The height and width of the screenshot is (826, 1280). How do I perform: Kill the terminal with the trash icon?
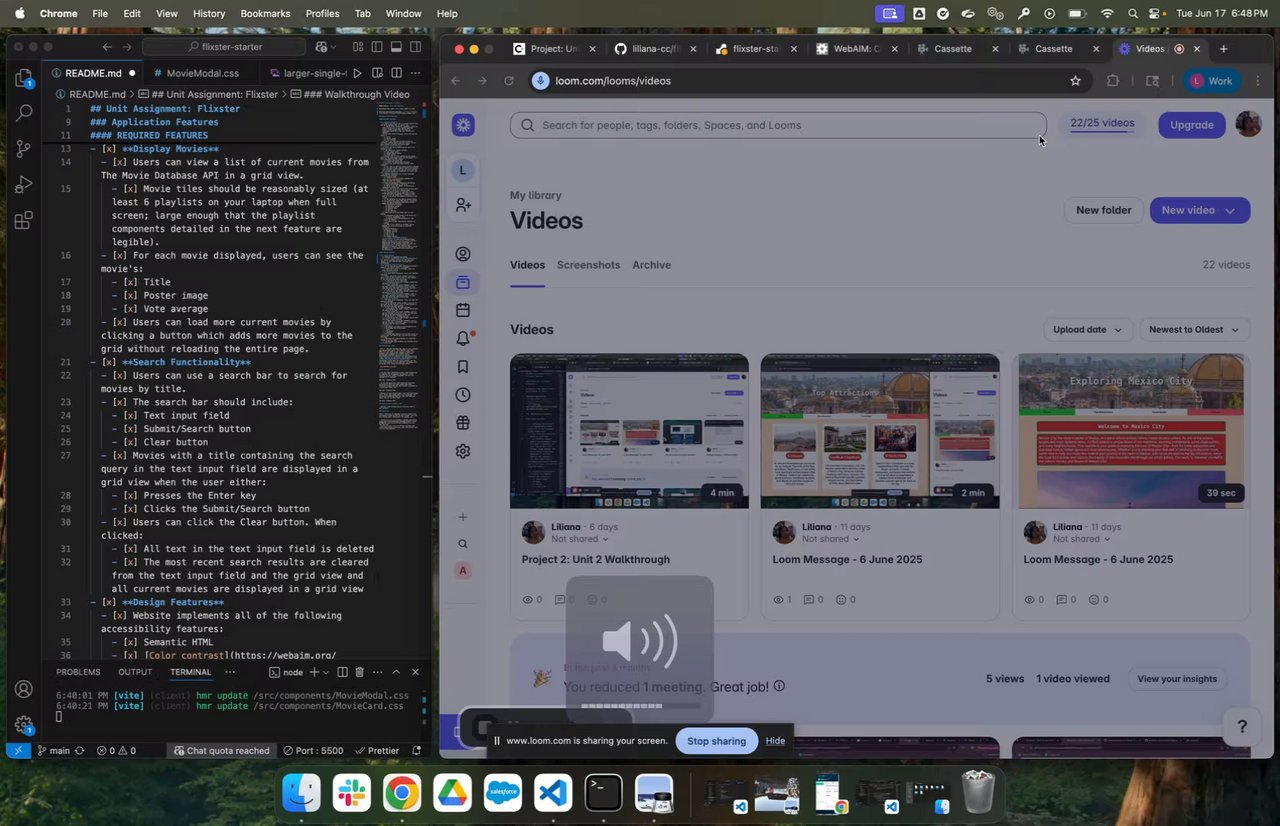pos(360,672)
